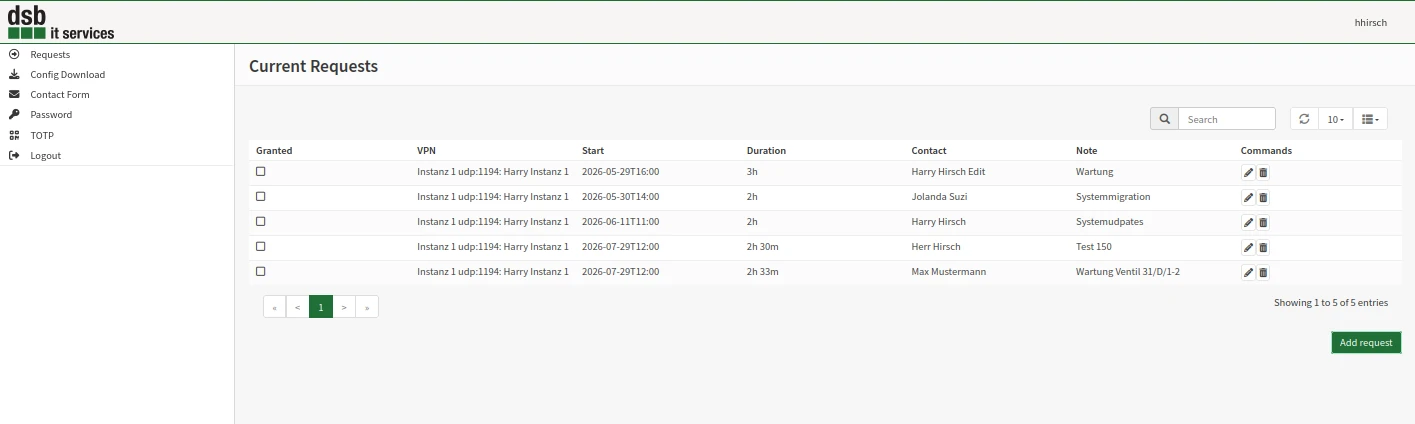Delete the Test 150 request

(x=1263, y=248)
